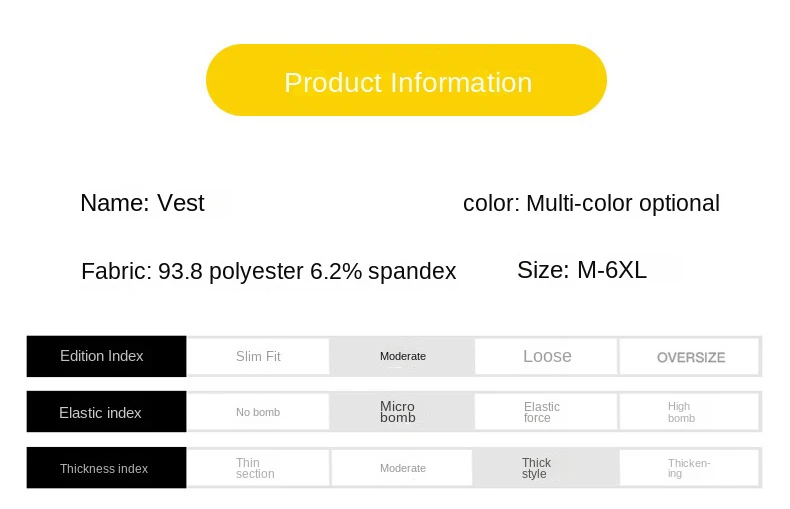Click the 'Size: M-6XL' text
Screen dimensions: 790x509
[581, 270]
